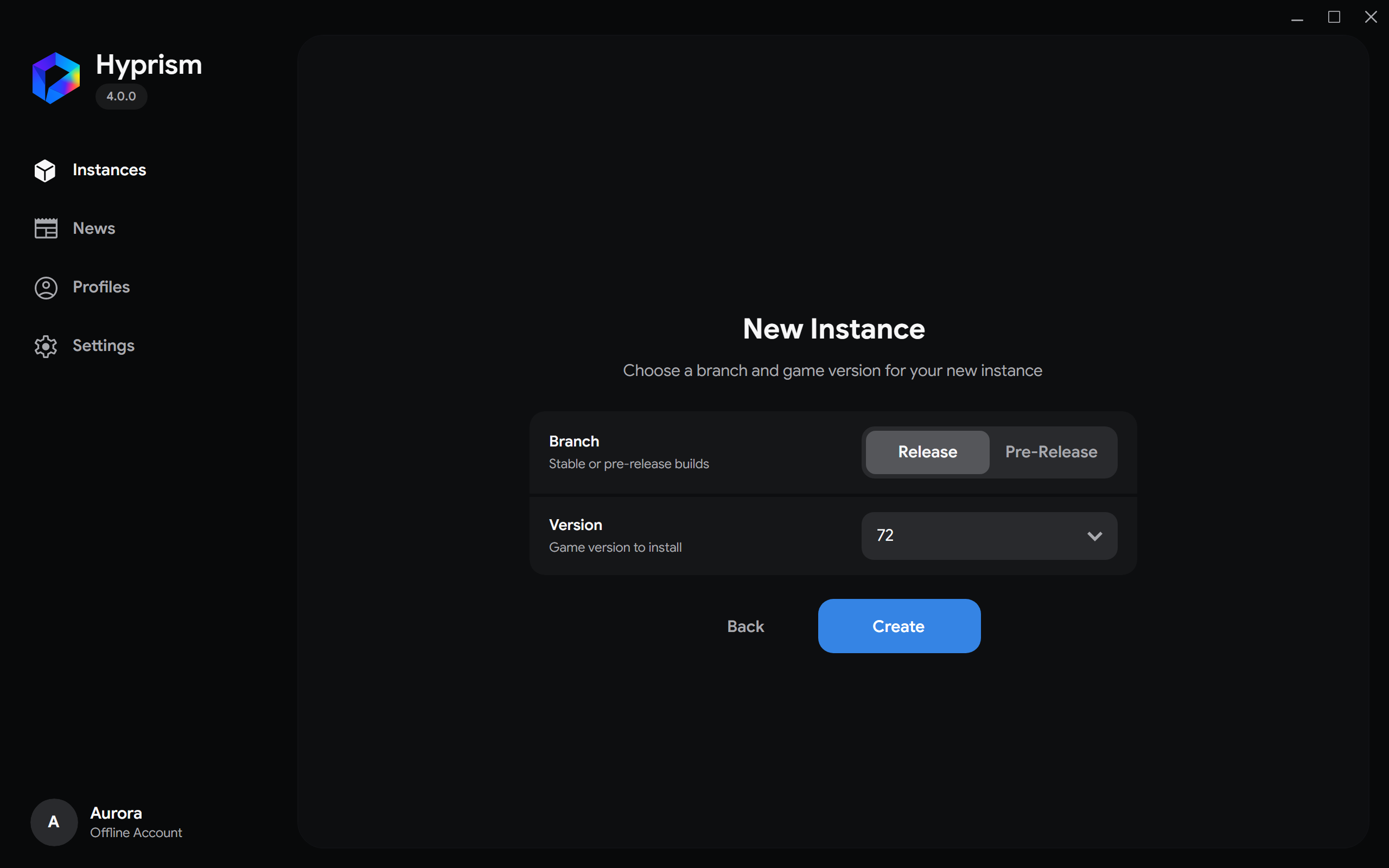The height and width of the screenshot is (868, 1389).
Task: Click the Hyprism prism logo icon
Action: point(56,78)
